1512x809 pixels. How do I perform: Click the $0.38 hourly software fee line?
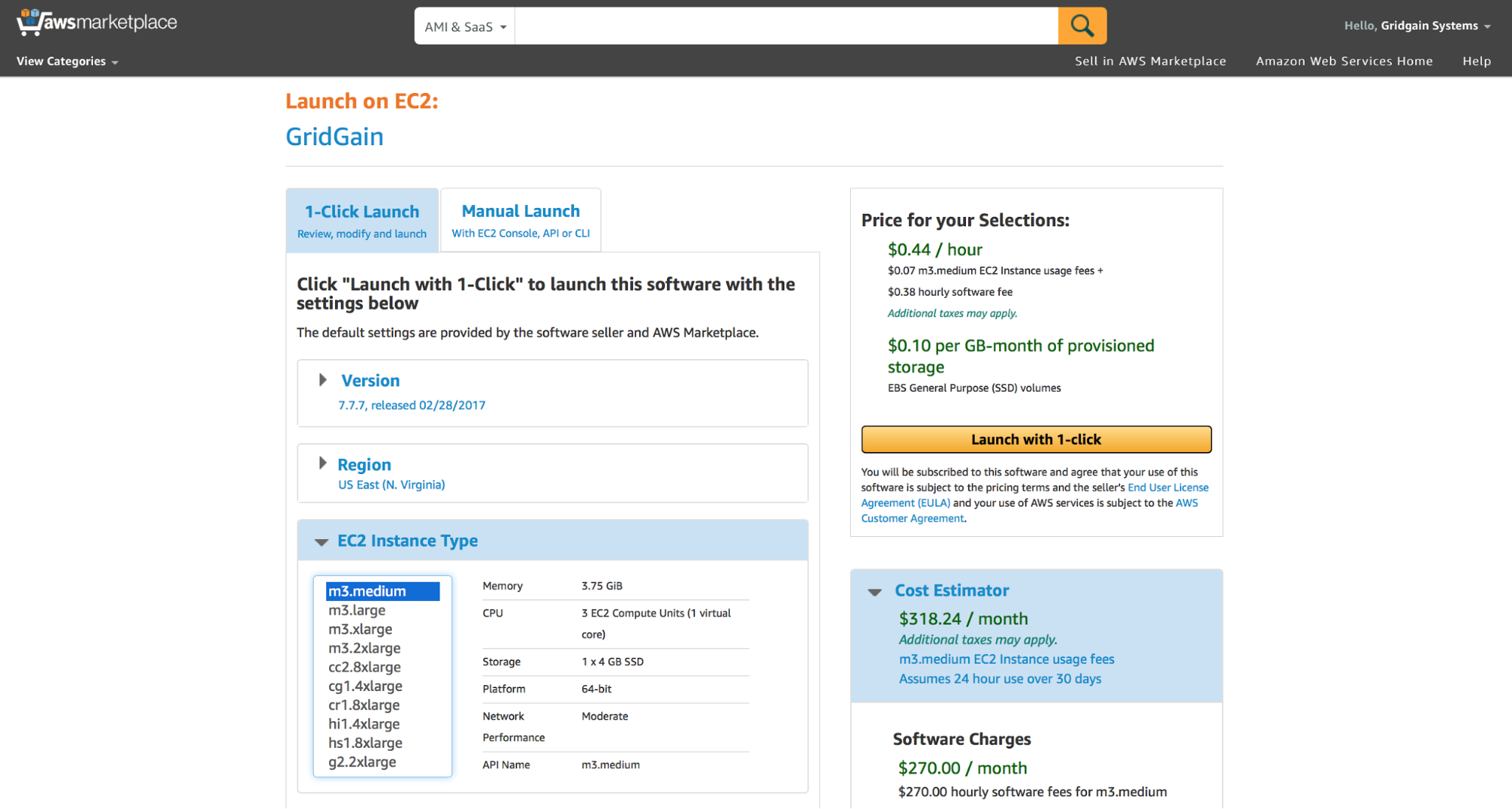click(950, 292)
